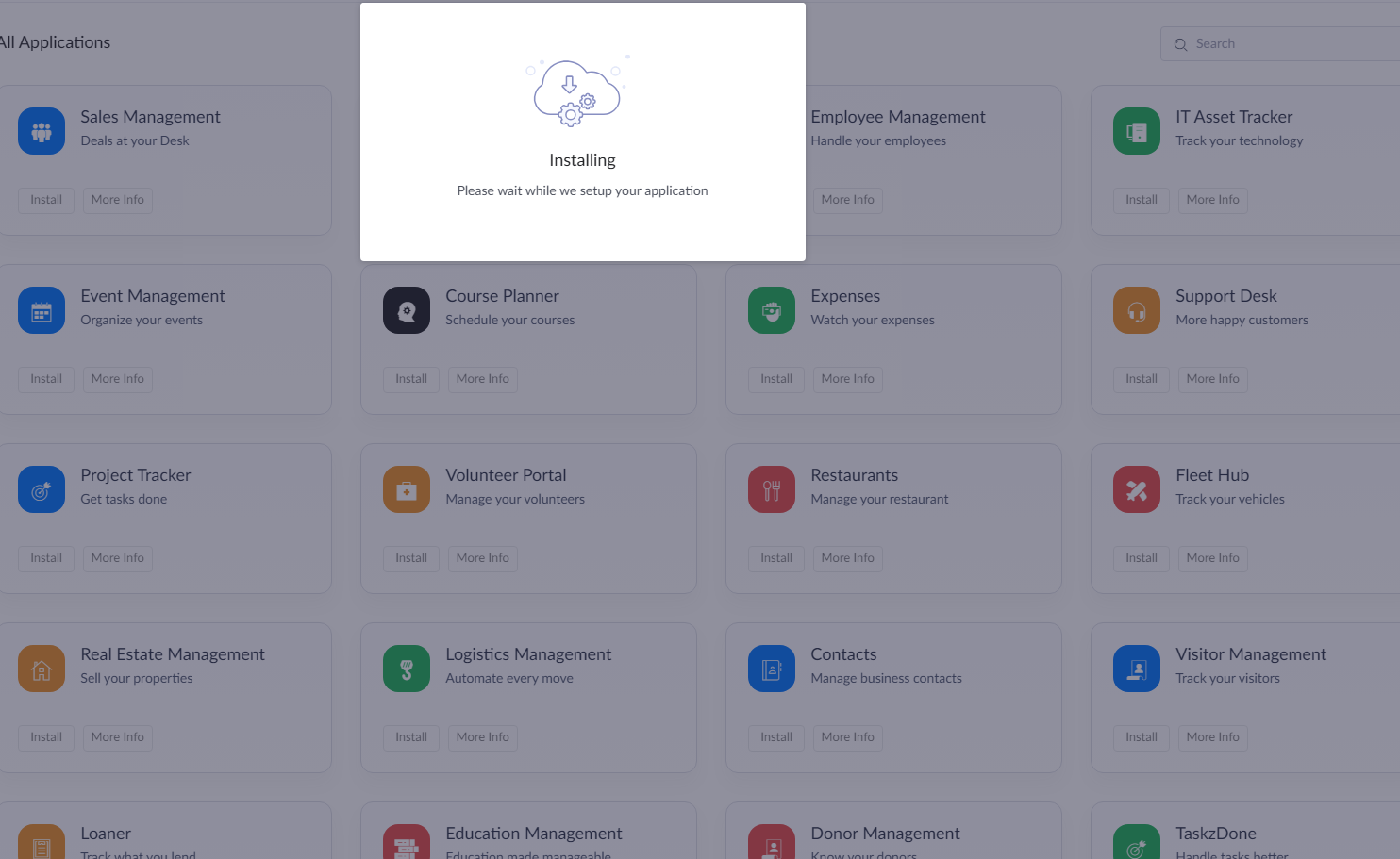
Task: Click the Course Planner icon
Action: point(407,310)
